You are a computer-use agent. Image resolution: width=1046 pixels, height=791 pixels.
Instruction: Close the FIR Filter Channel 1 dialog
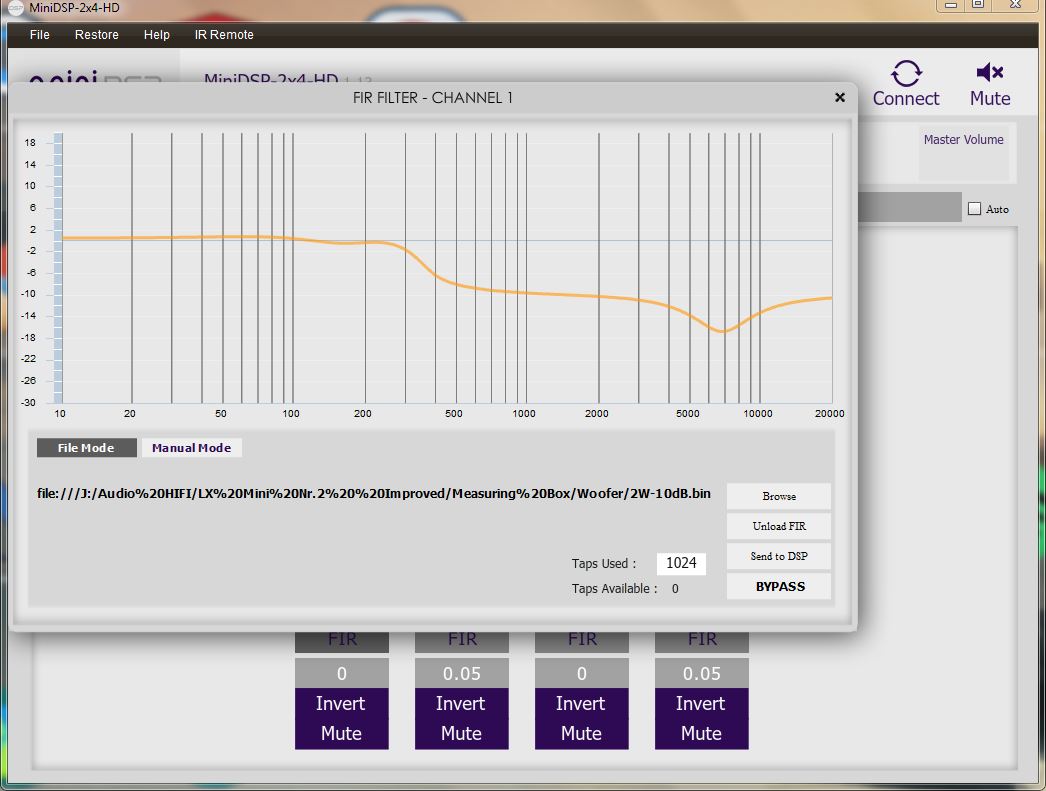[840, 97]
